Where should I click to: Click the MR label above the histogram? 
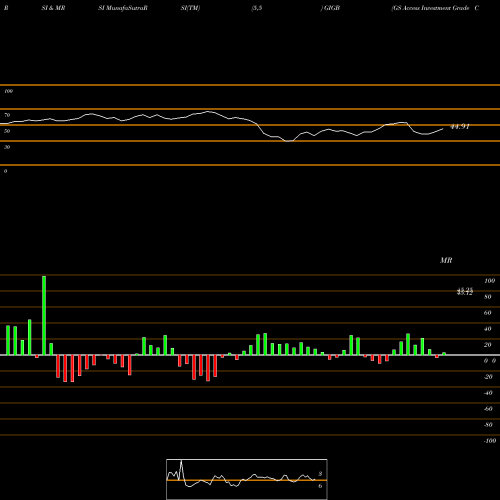(446, 260)
